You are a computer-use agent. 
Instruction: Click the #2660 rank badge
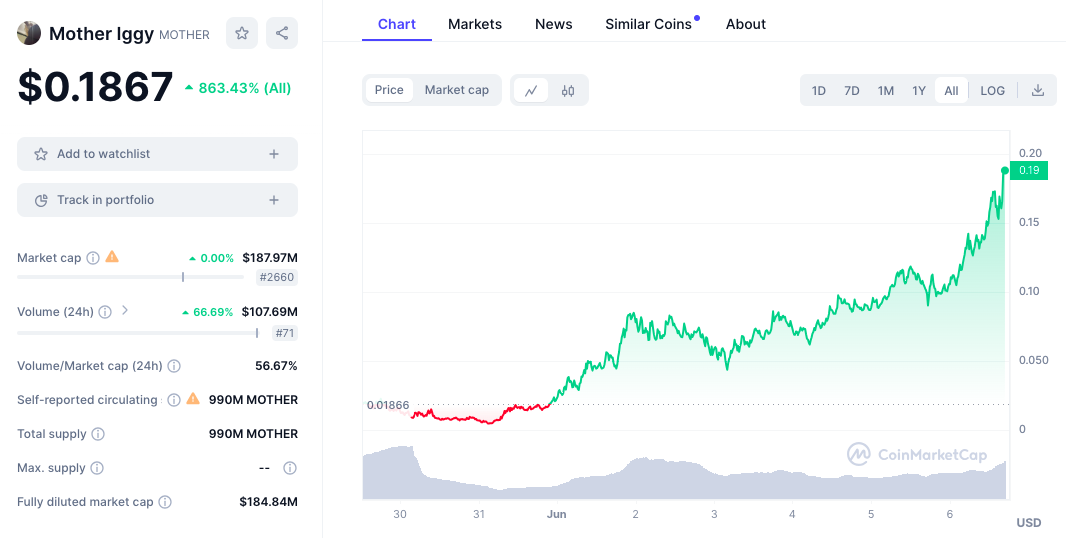277,277
